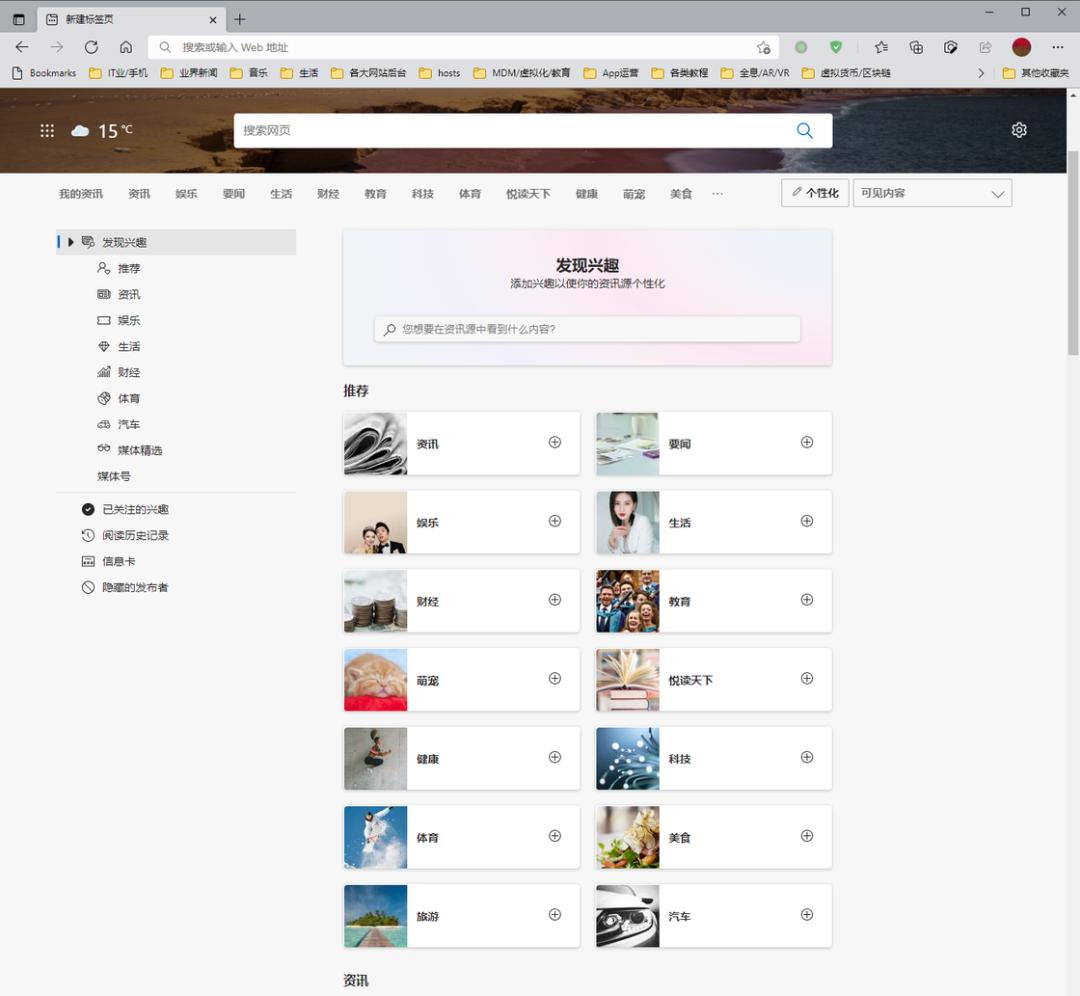The width and height of the screenshot is (1080, 996).
Task: Select the 悦读天下 navigation tab
Action: [x=528, y=194]
